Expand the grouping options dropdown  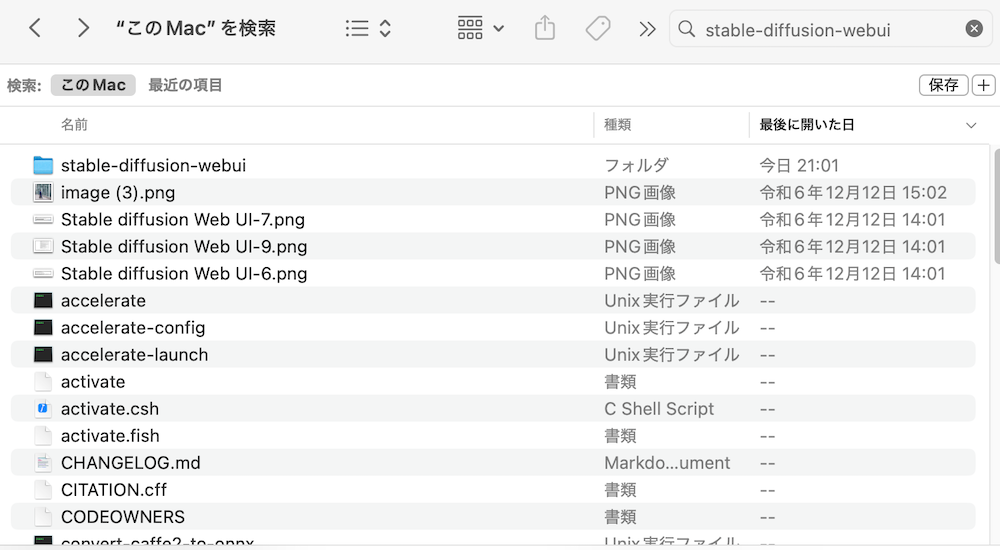click(x=480, y=29)
